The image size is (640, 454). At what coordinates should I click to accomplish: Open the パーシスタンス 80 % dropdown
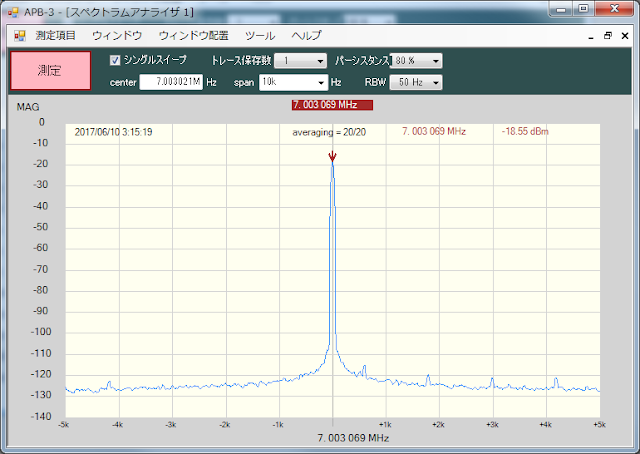(x=416, y=61)
